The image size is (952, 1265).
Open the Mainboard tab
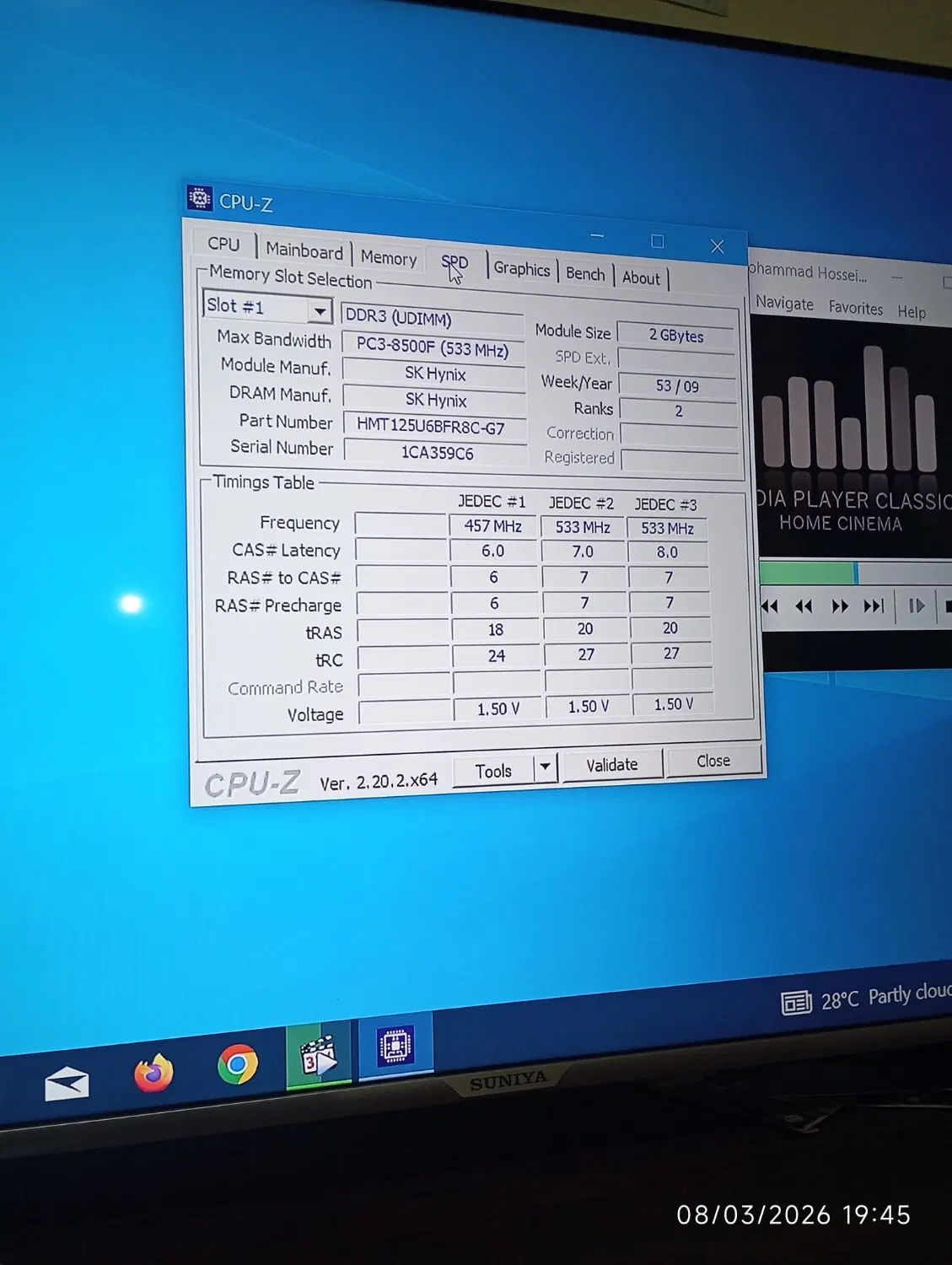(304, 250)
